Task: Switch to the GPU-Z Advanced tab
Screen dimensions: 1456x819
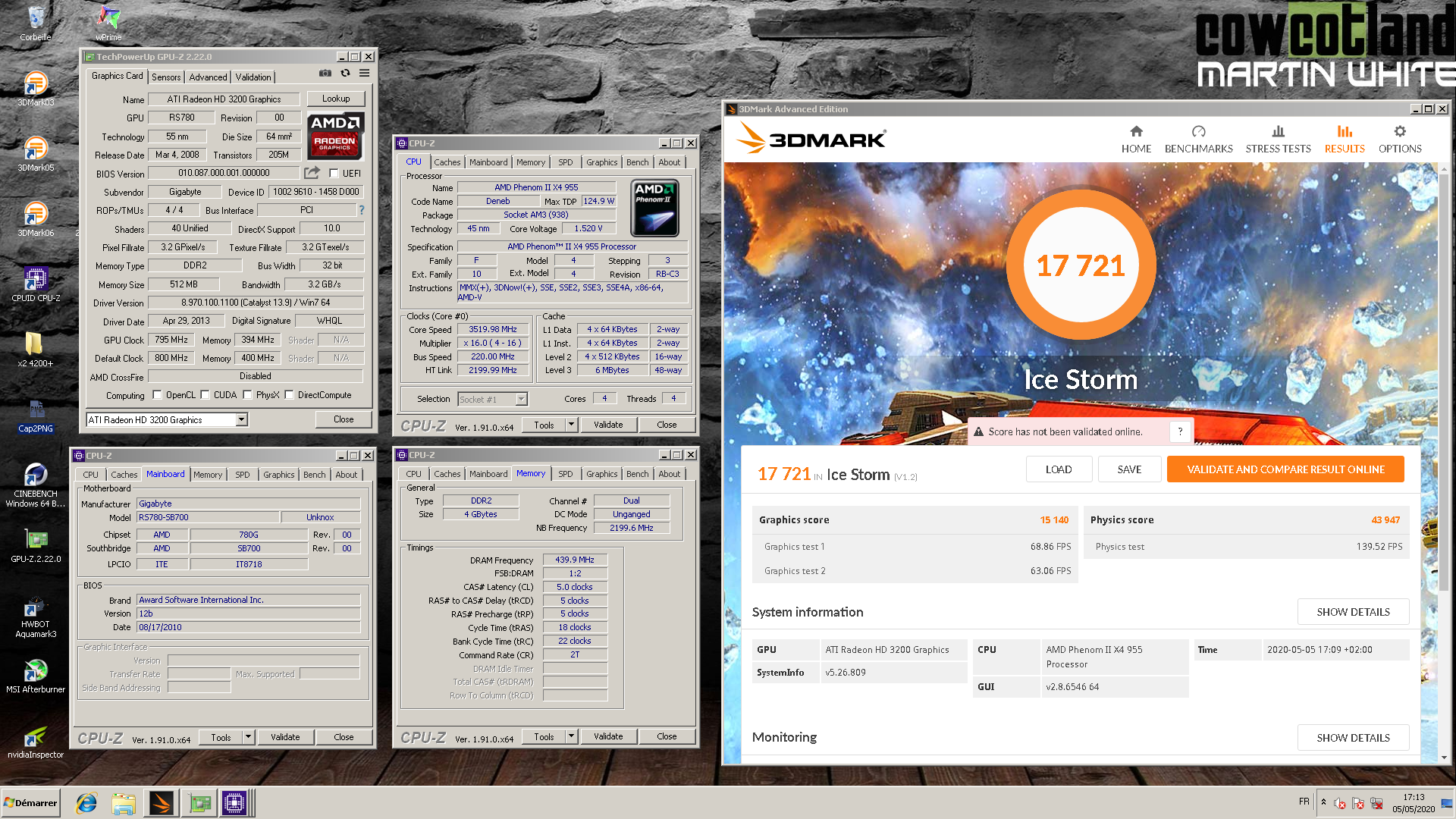Action: [208, 77]
